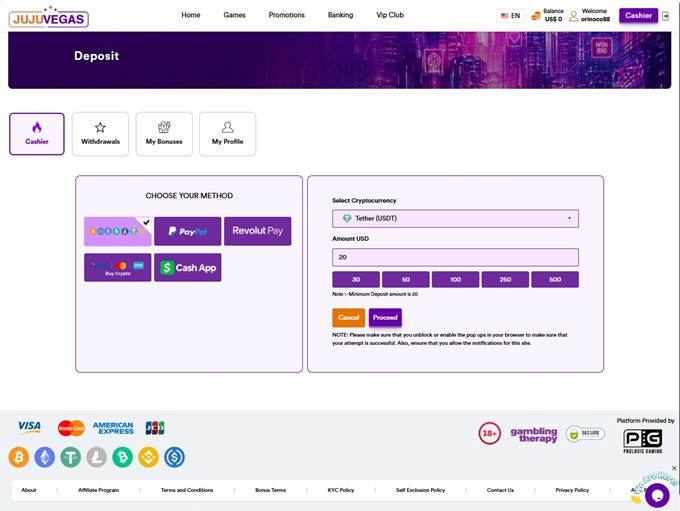
Task: Open the KYC Policy footer link
Action: tap(341, 490)
